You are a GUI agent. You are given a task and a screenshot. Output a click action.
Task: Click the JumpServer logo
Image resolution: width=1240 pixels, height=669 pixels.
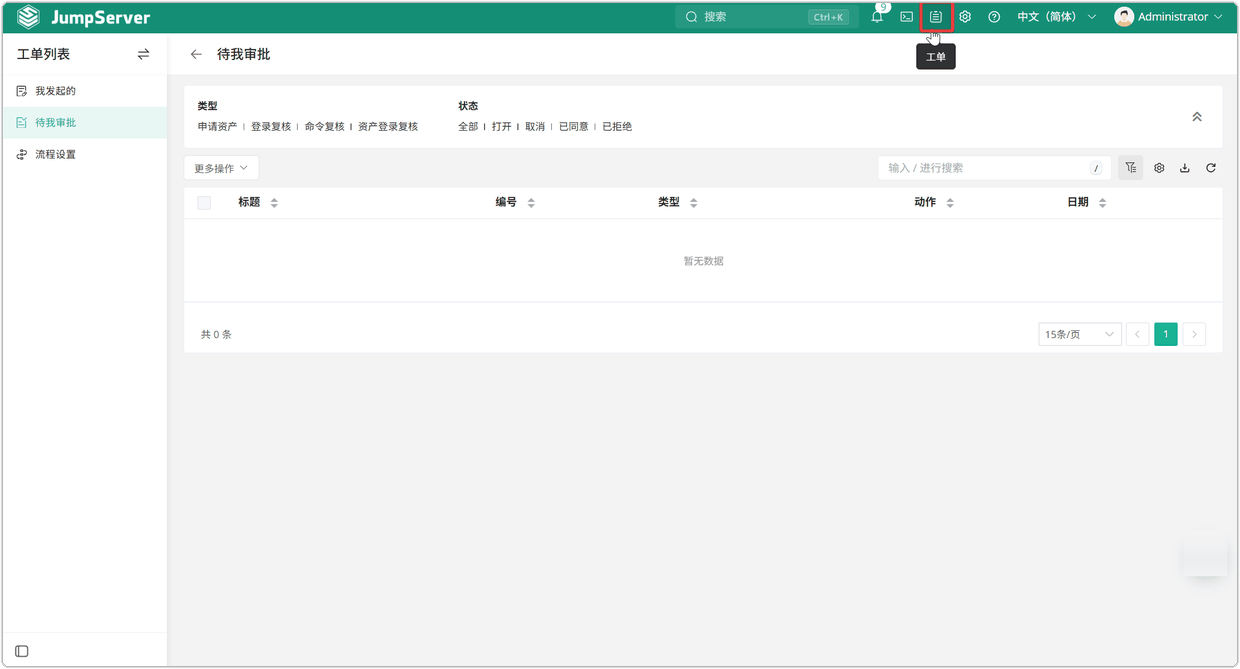point(83,17)
